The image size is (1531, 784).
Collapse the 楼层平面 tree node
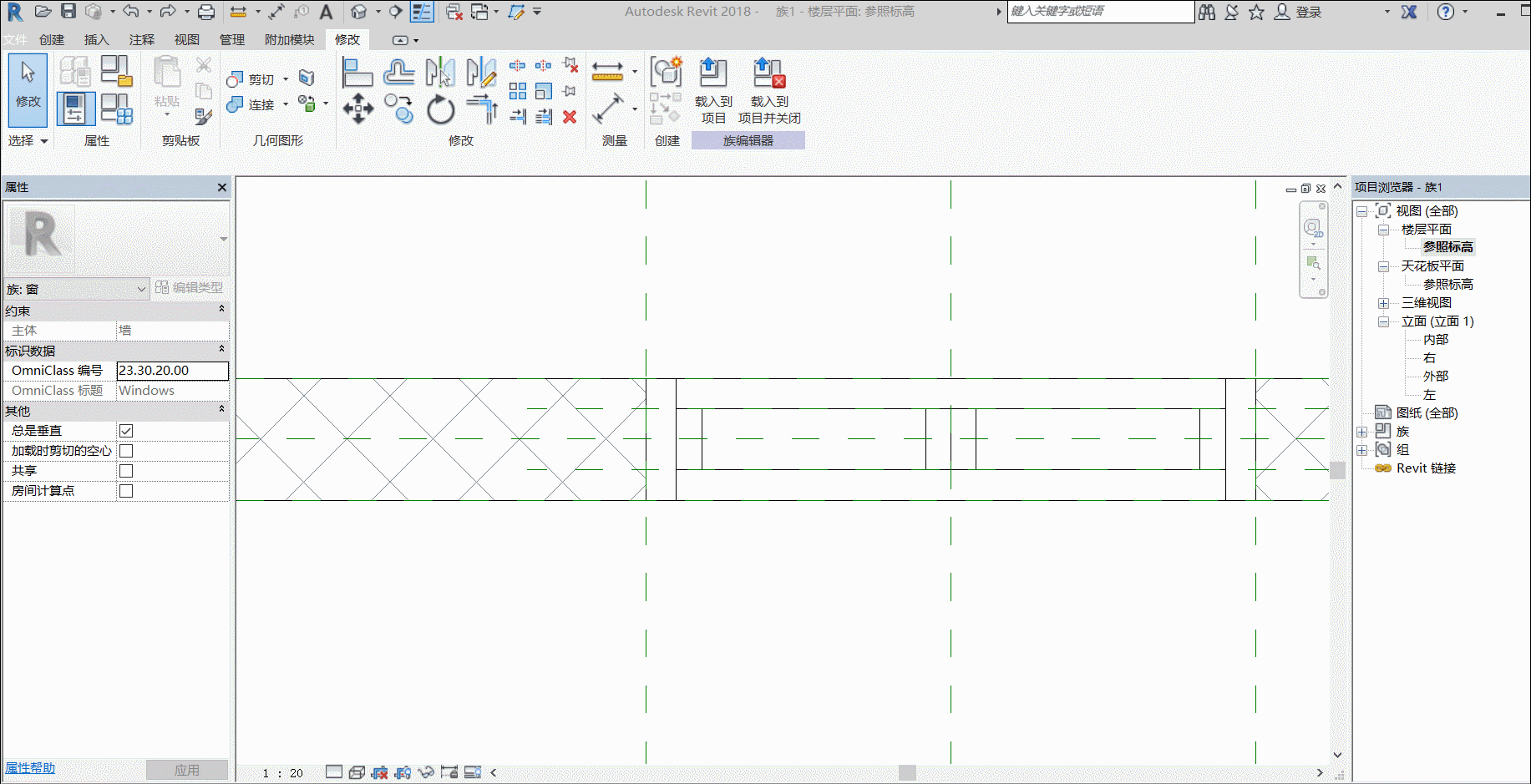pyautogui.click(x=1383, y=230)
